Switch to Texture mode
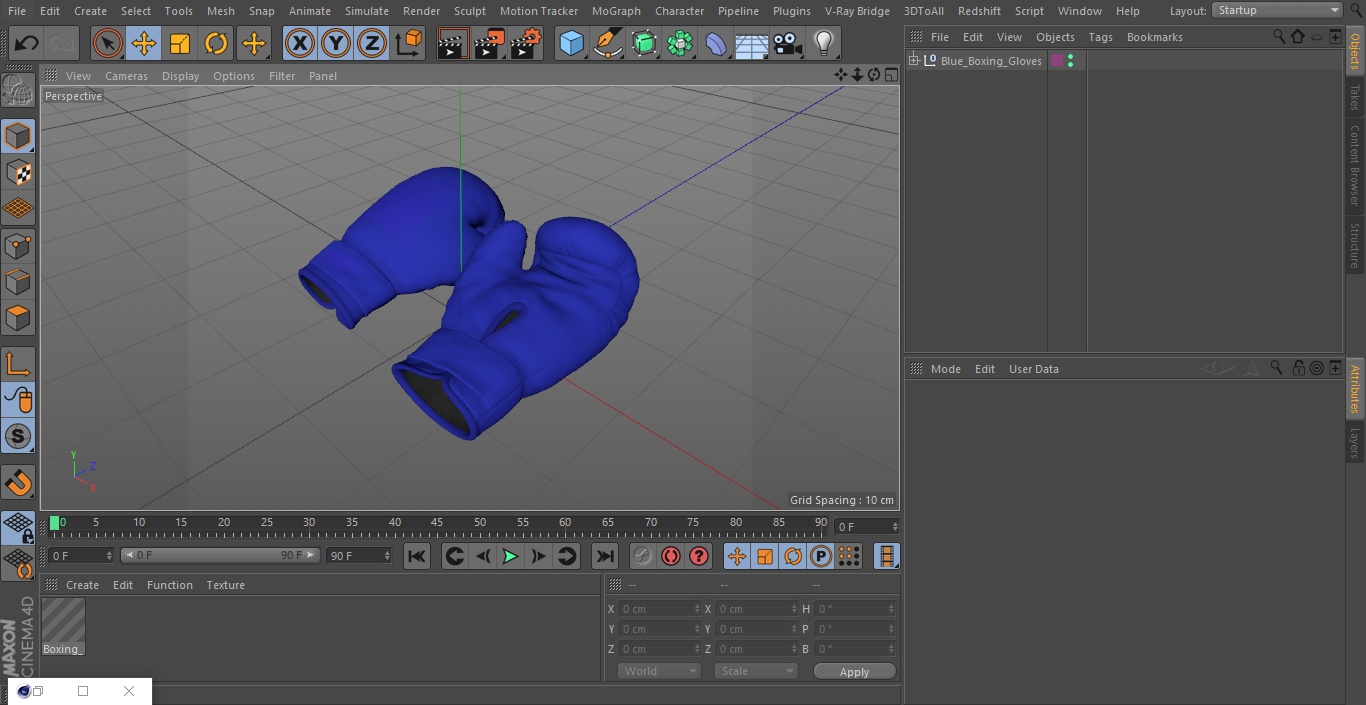 pyautogui.click(x=18, y=172)
